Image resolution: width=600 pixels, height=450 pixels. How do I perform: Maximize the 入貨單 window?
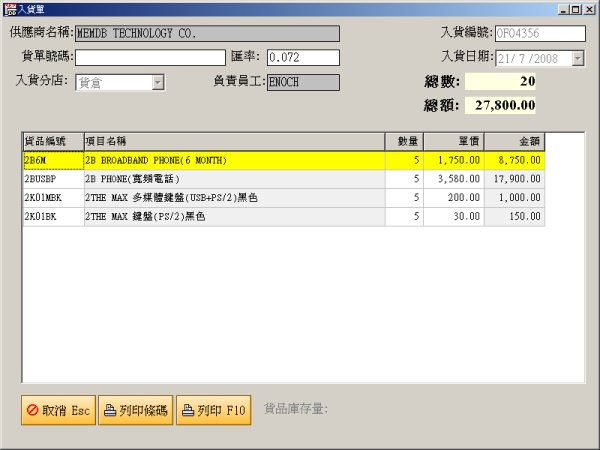click(576, 10)
